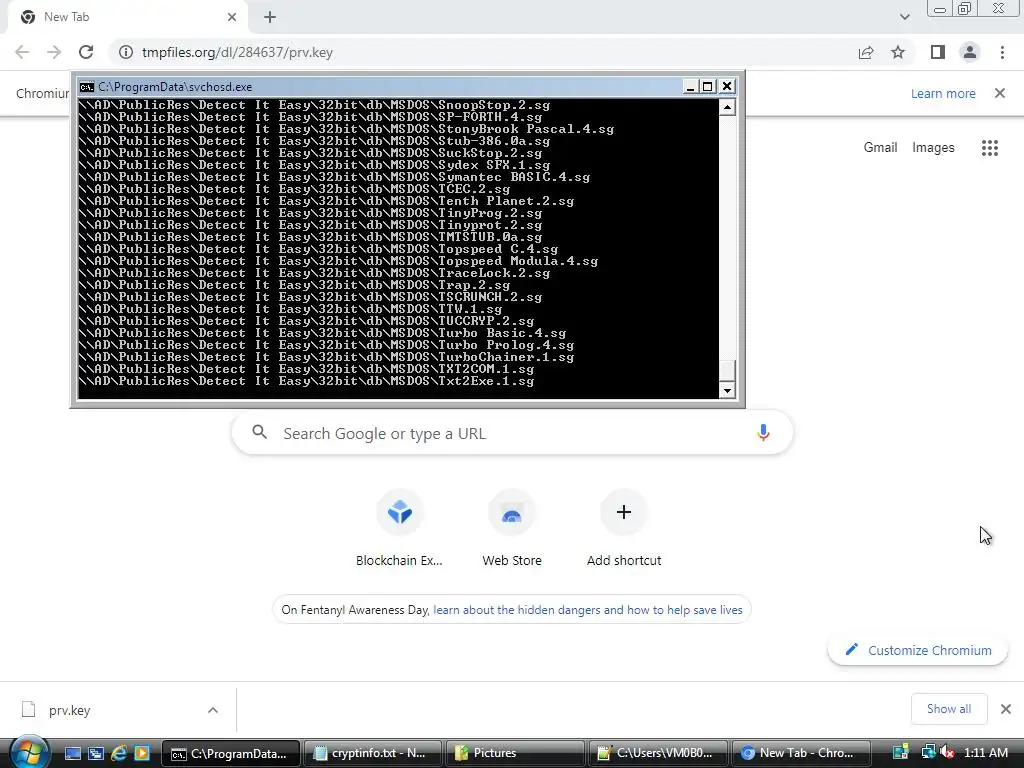The width and height of the screenshot is (1024, 768).
Task: Switch to New Tab - Chromium taskbar button
Action: click(800, 753)
